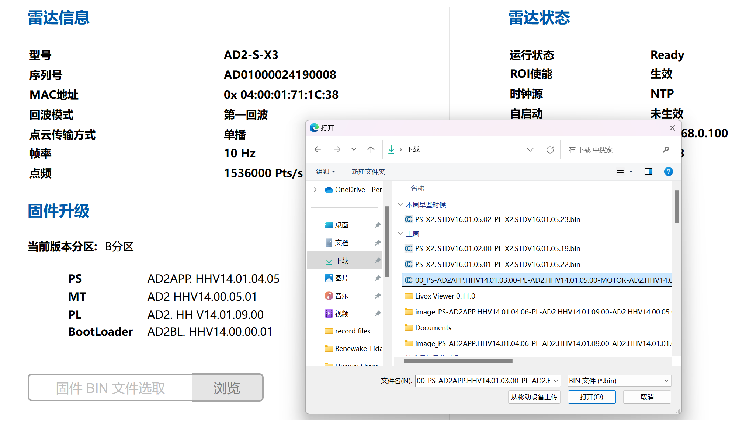Click the pin icon next to Desktop
Screen dimensions: 748x437
click(x=377, y=225)
